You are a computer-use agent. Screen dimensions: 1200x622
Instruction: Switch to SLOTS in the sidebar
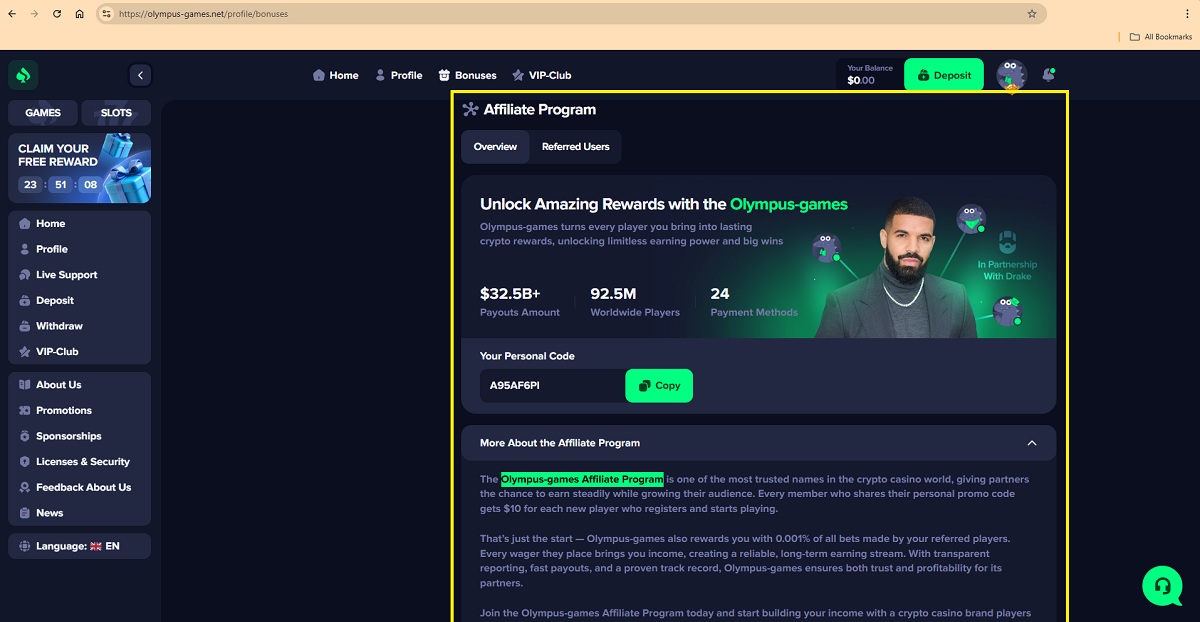click(116, 113)
